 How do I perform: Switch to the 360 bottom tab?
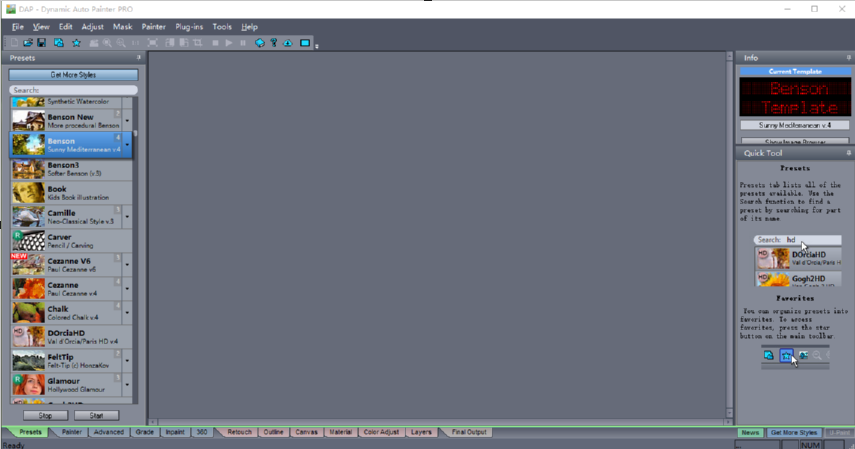coord(202,432)
